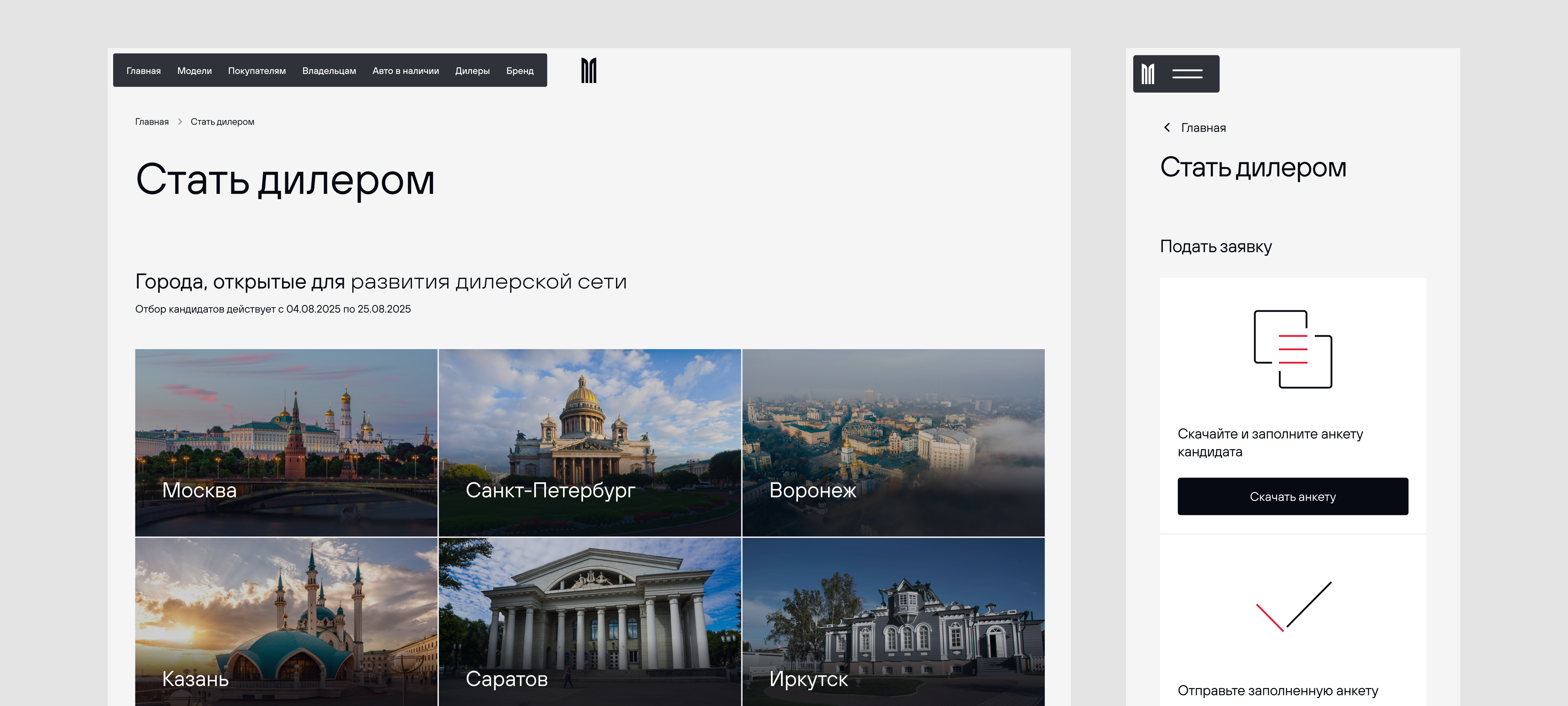This screenshot has width=1568, height=706.
Task: Click the Скачать анкету button
Action: (1293, 497)
